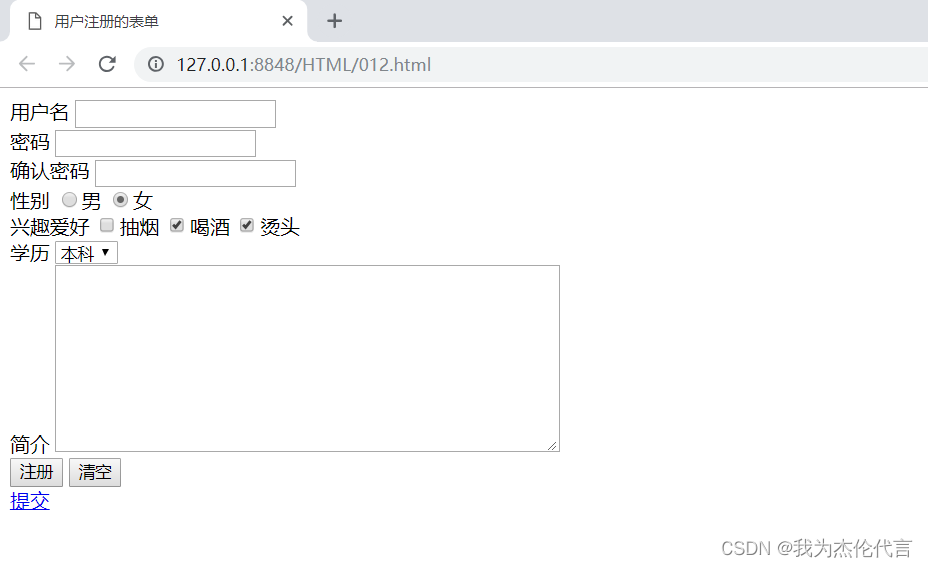928x567 pixels.
Task: Open the site information icon
Action: click(156, 64)
